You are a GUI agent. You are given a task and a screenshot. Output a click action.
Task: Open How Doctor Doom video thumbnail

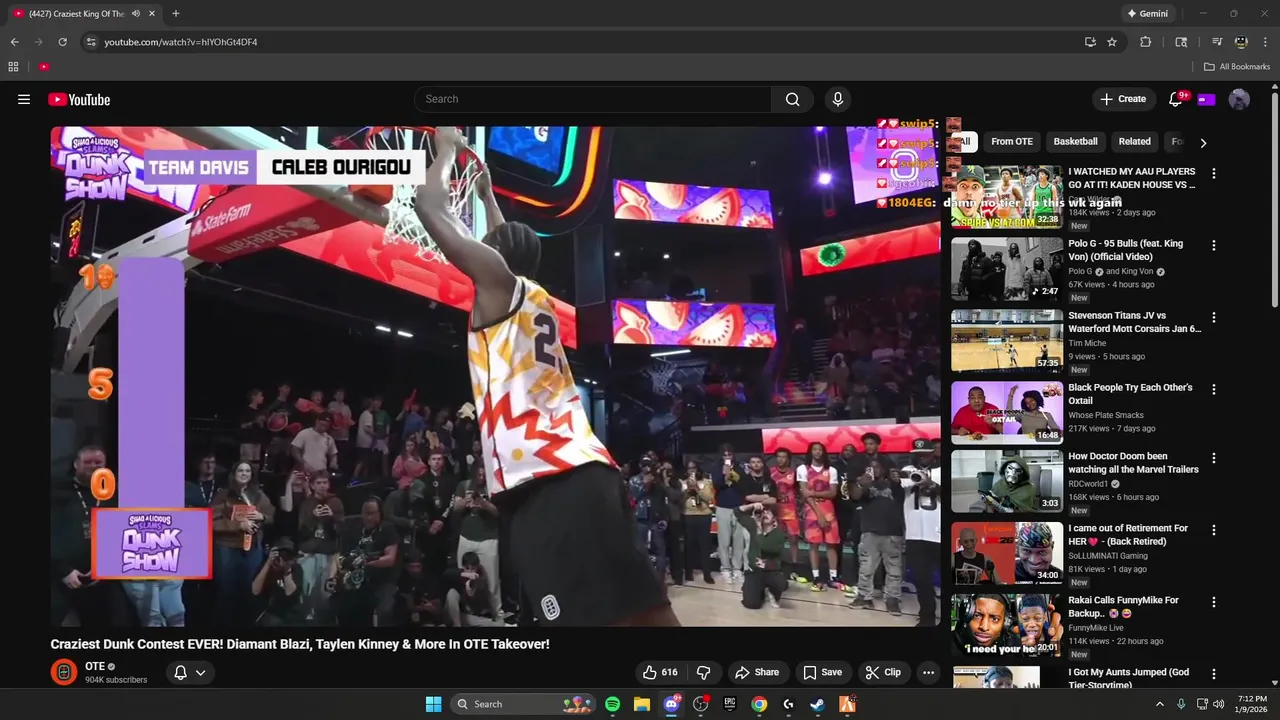pos(1007,482)
